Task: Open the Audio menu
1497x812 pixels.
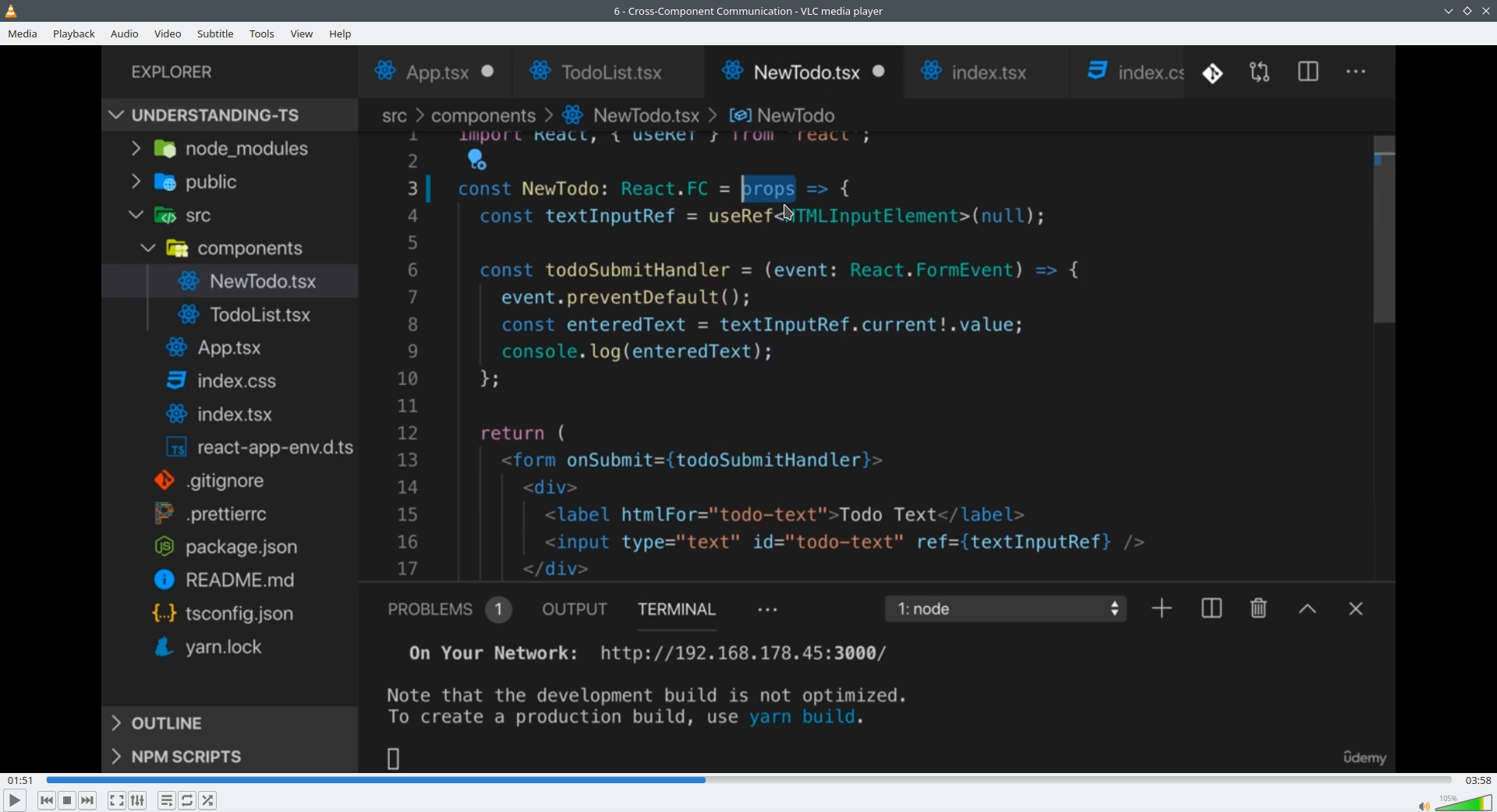Action: click(125, 34)
